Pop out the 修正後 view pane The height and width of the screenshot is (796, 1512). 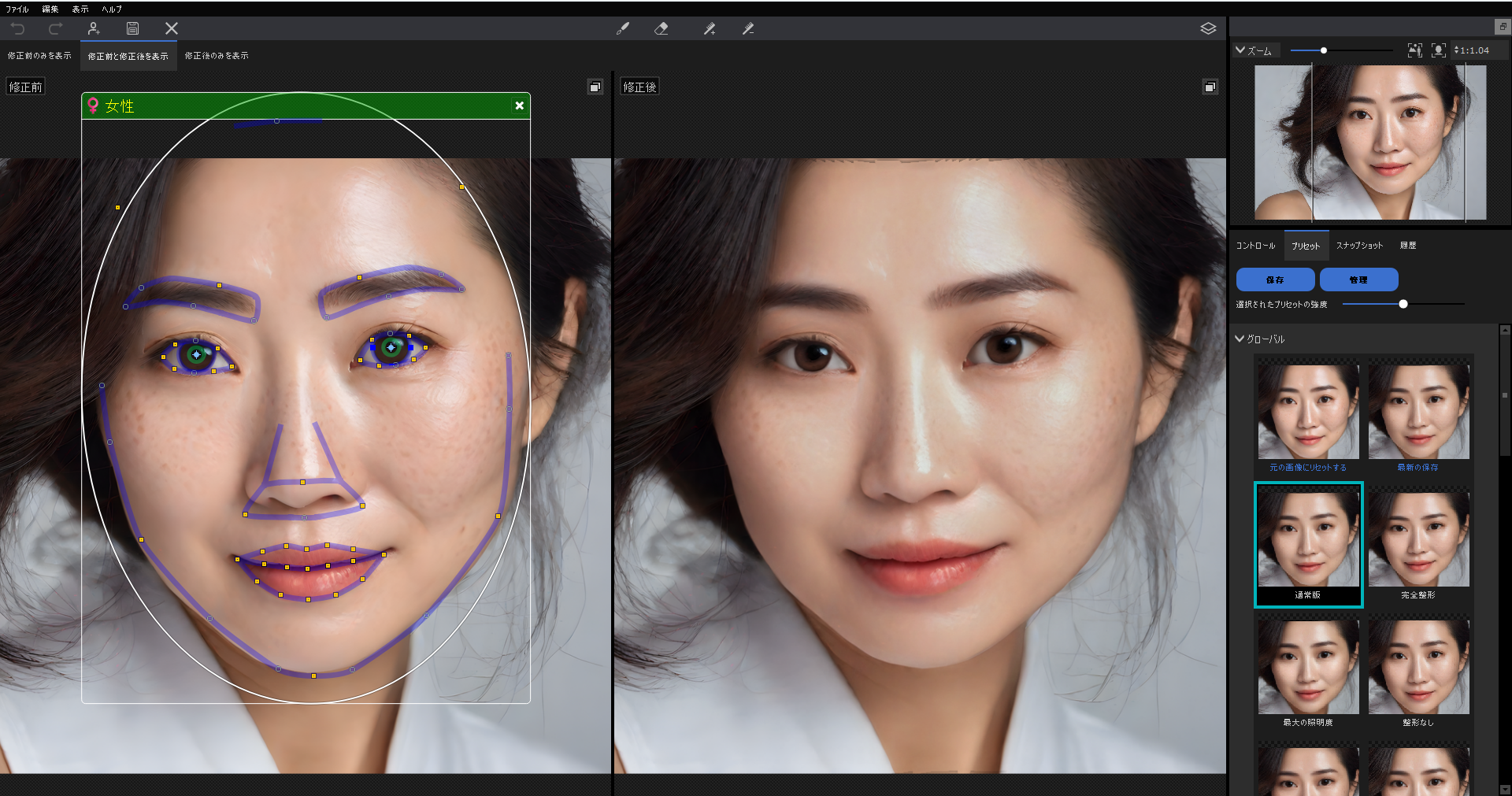(1210, 87)
